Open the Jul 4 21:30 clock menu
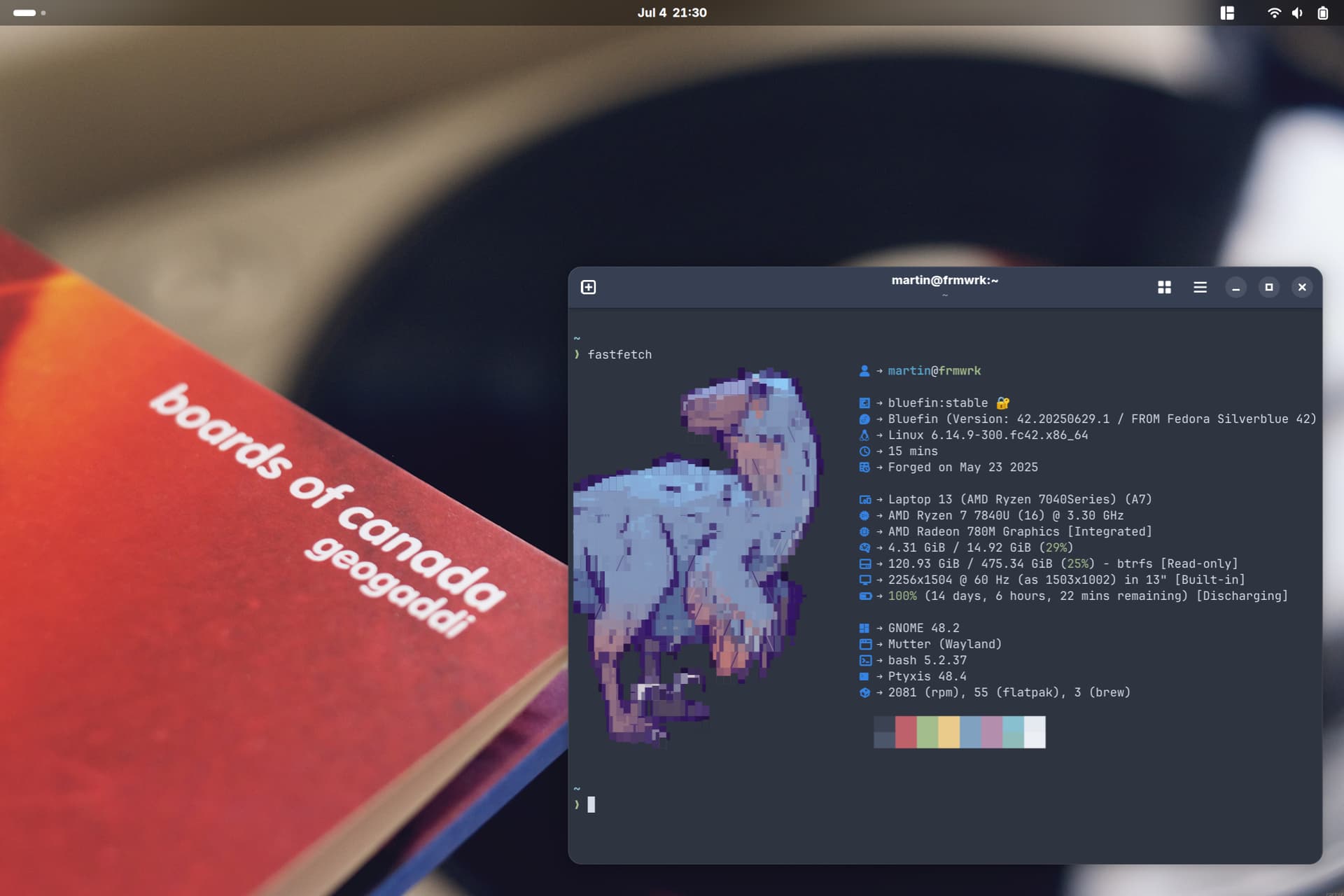The image size is (1344, 896). [672, 13]
